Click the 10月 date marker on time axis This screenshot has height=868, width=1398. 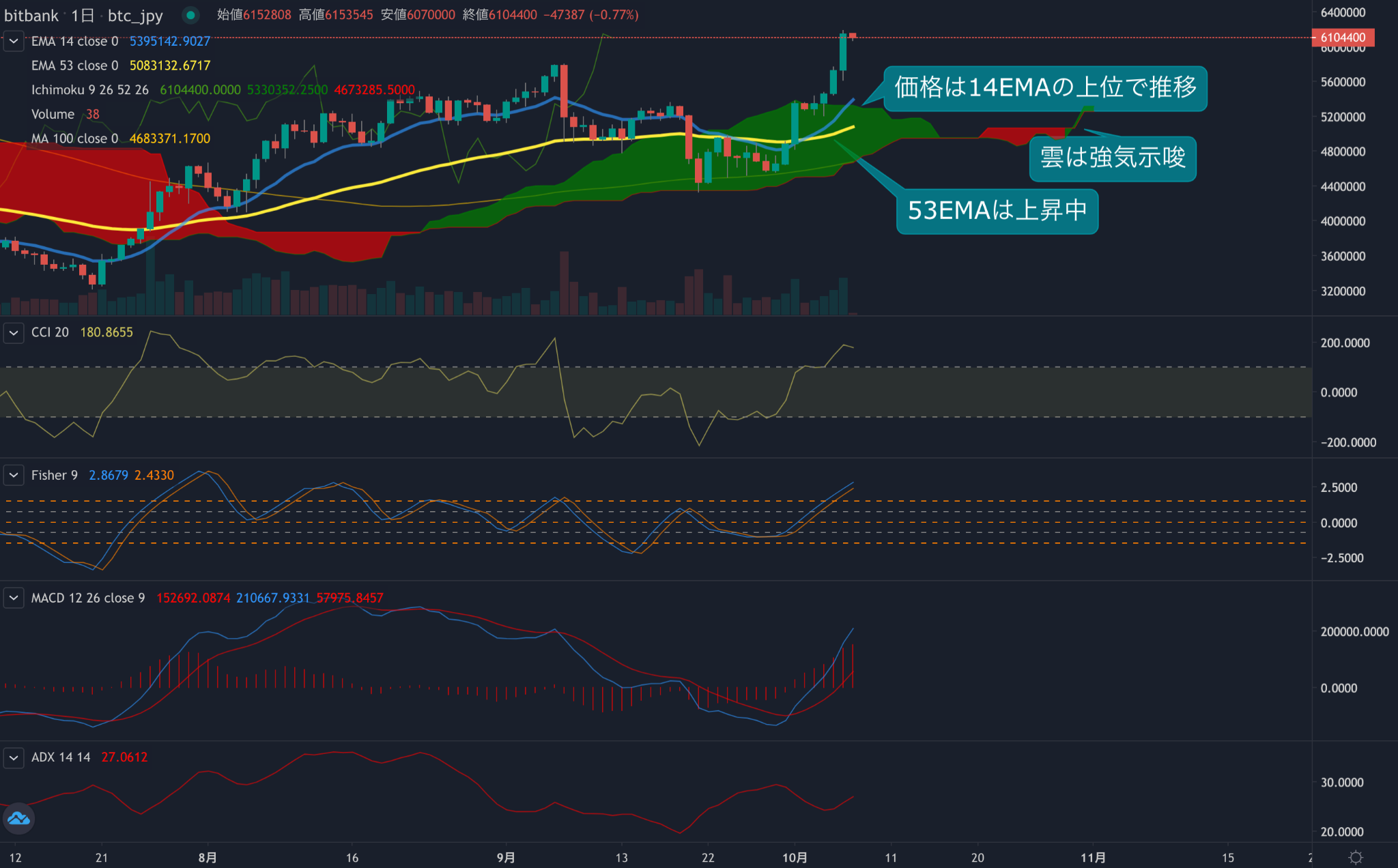(x=795, y=858)
